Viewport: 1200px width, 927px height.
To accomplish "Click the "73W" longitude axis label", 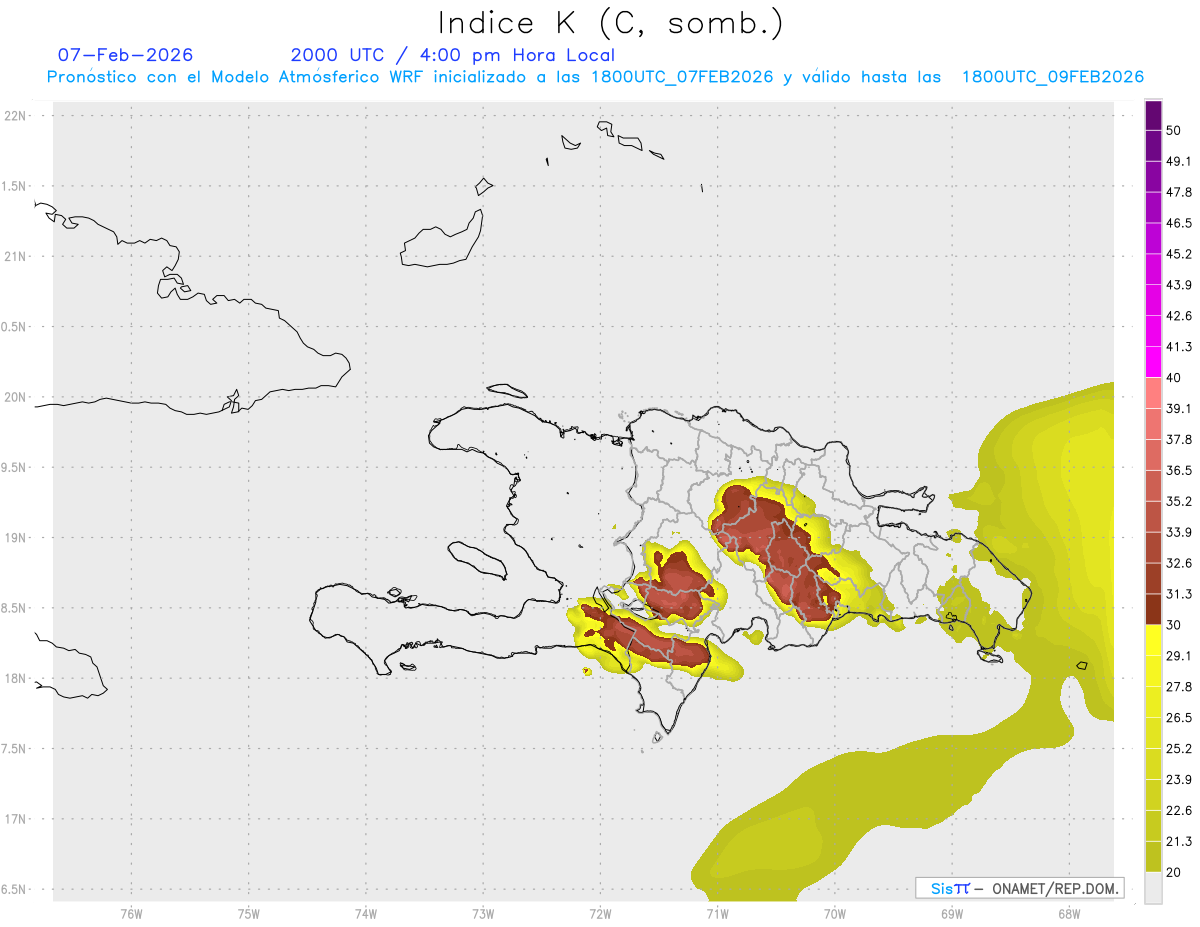I will coord(483,914).
